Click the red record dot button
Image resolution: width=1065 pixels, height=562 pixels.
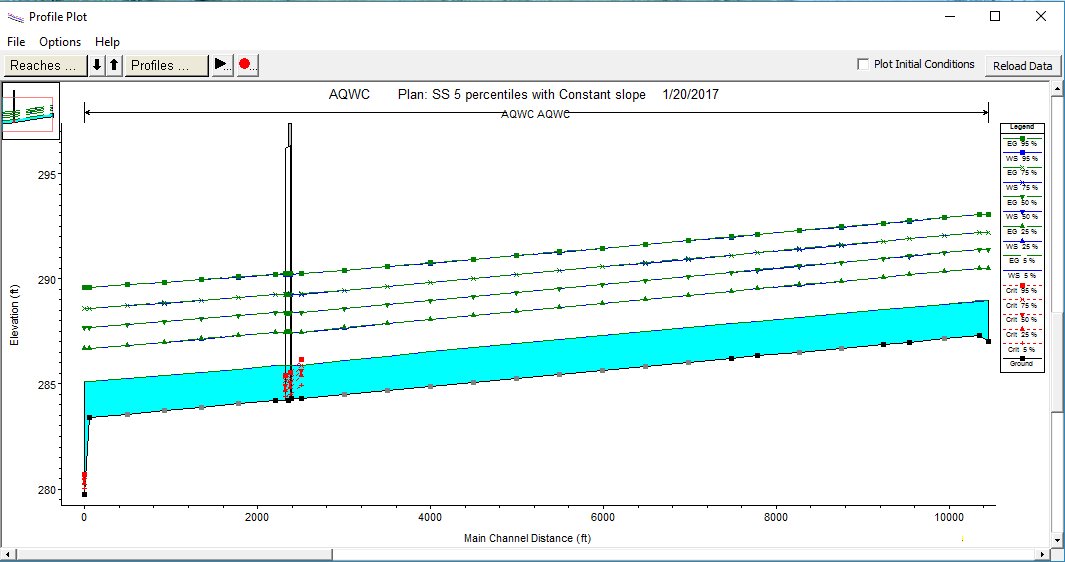[247, 65]
